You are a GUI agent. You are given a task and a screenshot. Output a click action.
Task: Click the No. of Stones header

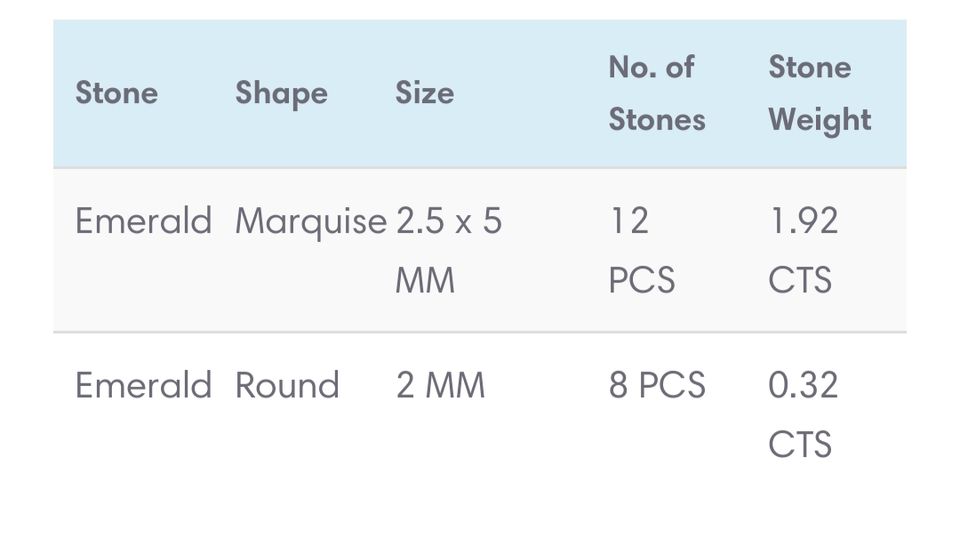[656, 93]
